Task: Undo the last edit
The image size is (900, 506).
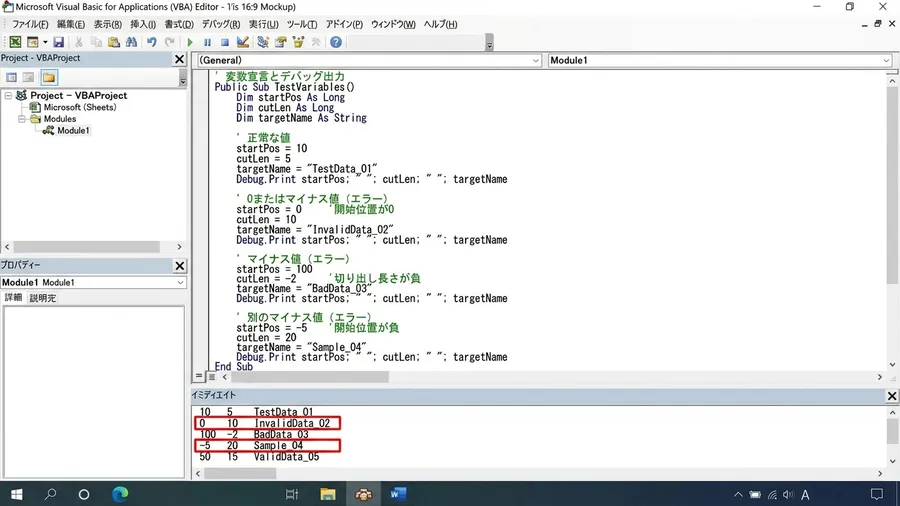Action: pyautogui.click(x=152, y=42)
